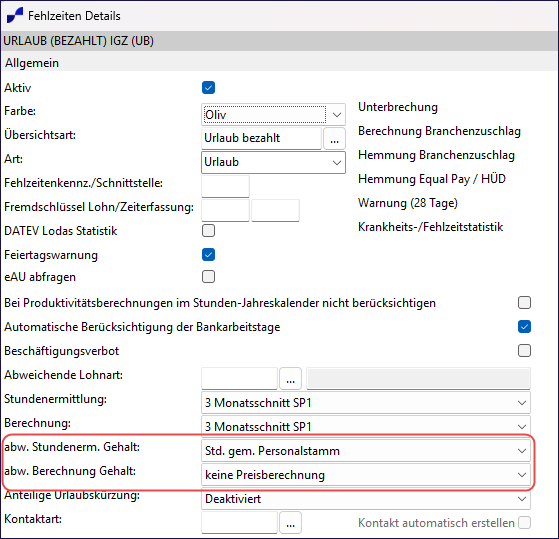Toggle the Feiertagswarnung checkbox
The width and height of the screenshot is (559, 539).
(x=208, y=255)
